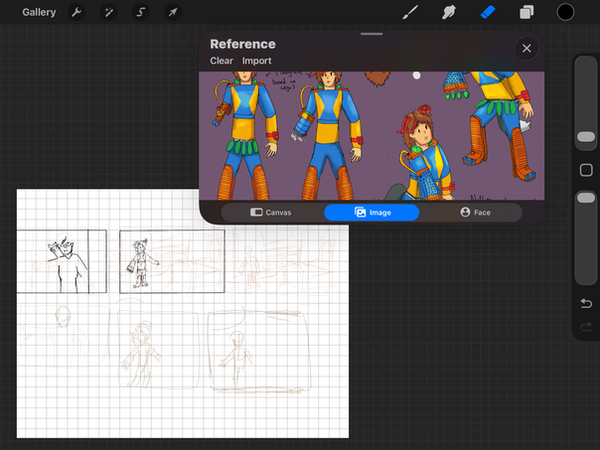Return to the Gallery

point(39,12)
